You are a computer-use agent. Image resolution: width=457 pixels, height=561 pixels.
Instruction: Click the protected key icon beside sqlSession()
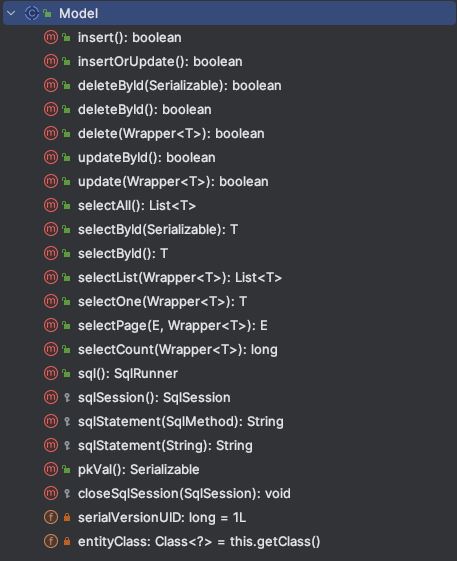(x=67, y=397)
